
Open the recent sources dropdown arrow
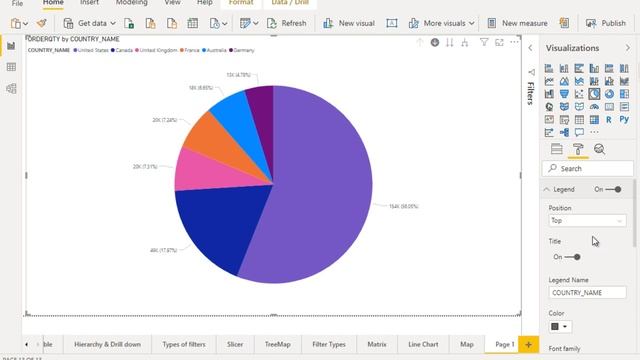click(x=224, y=24)
